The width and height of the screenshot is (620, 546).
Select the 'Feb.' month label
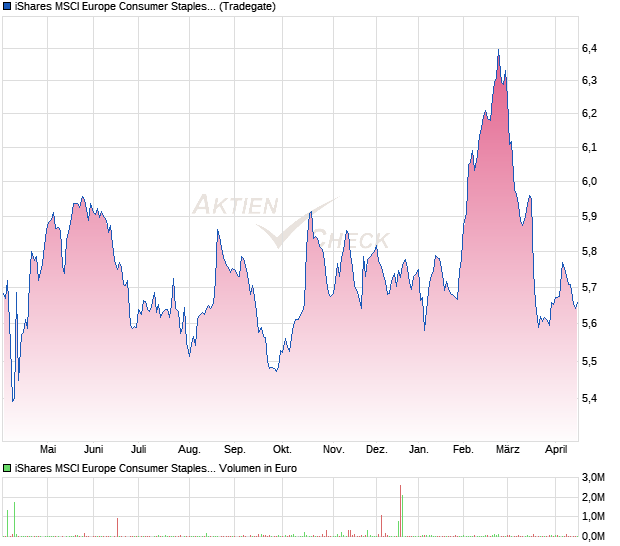pos(463,449)
